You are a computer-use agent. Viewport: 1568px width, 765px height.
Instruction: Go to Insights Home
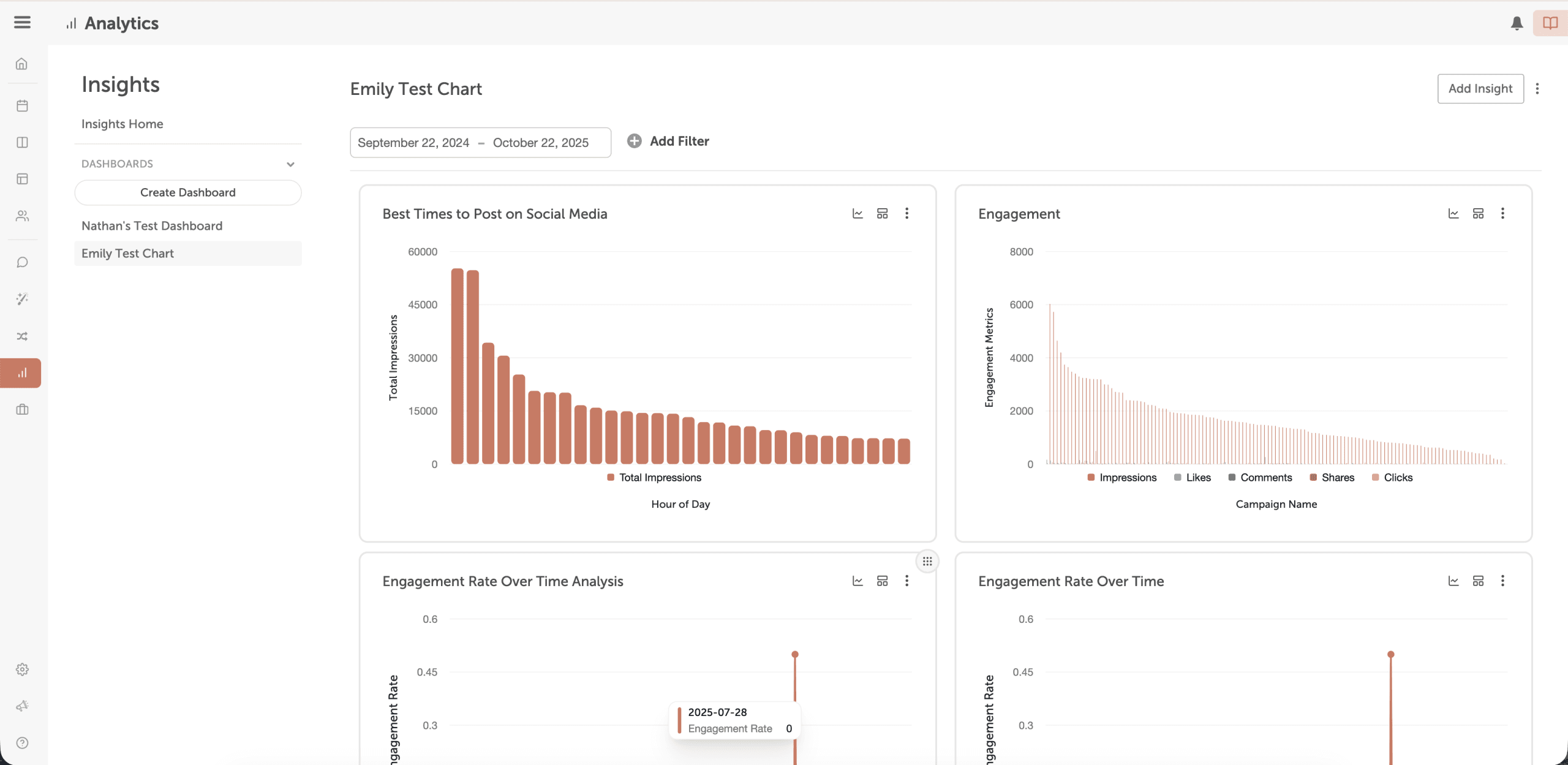(x=123, y=124)
